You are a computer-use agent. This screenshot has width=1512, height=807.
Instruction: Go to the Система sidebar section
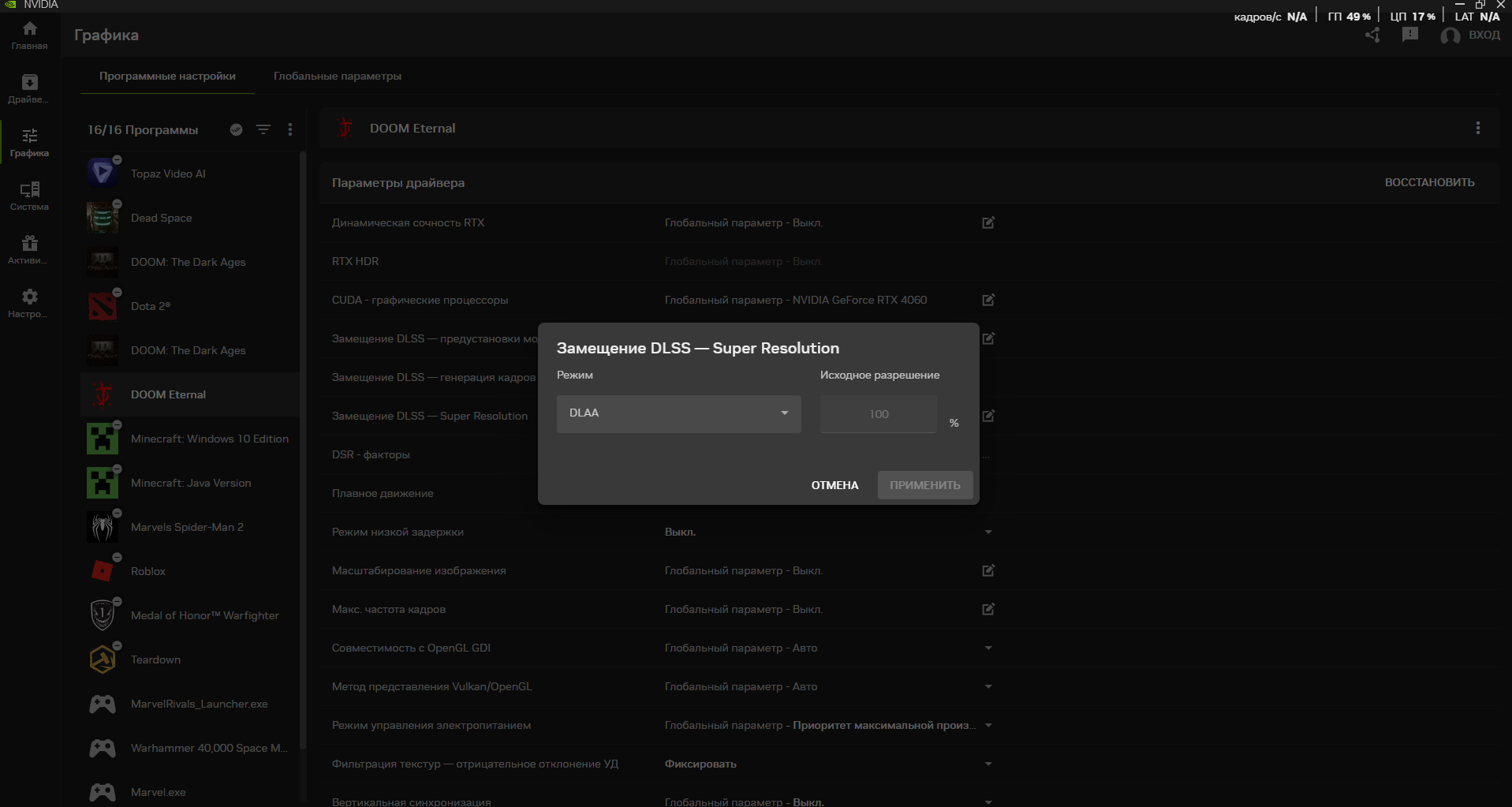point(29,196)
